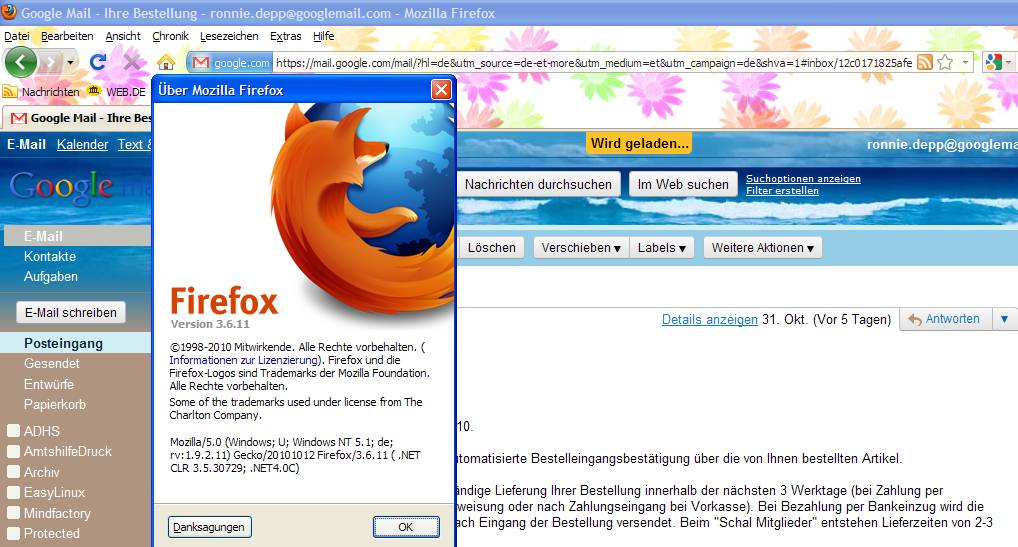Open Informationen zur Lizenzierung link

click(243, 360)
